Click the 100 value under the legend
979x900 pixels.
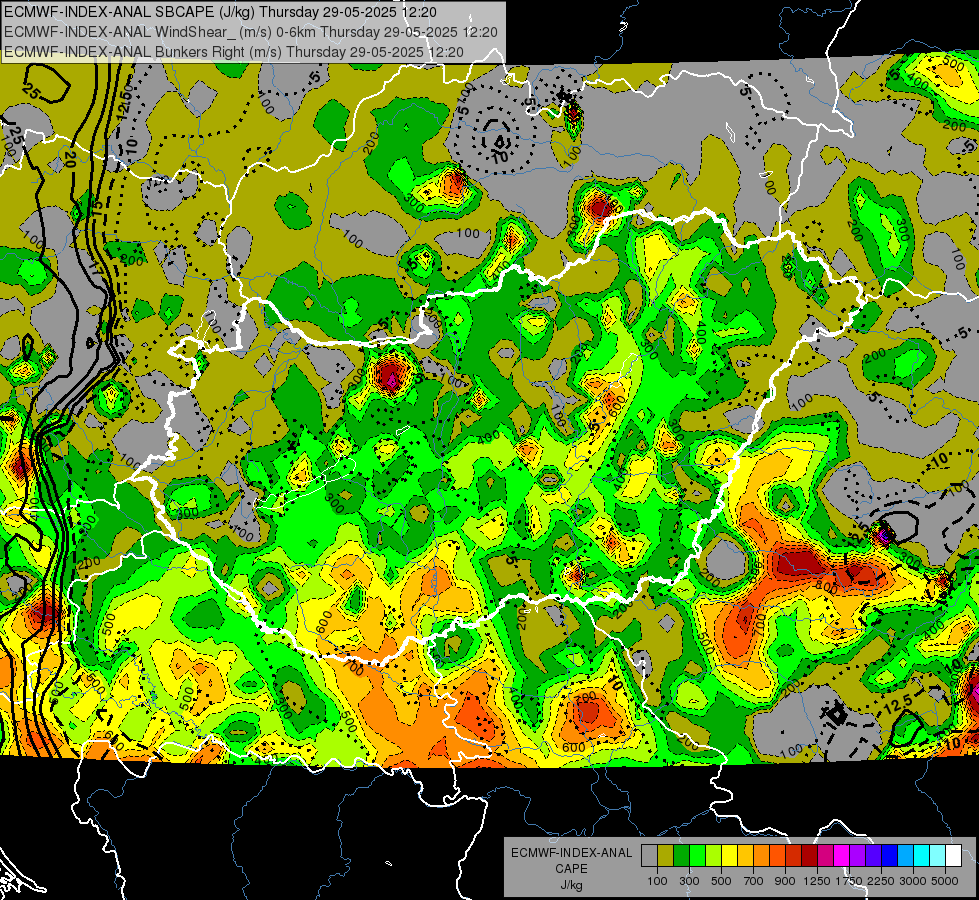[657, 881]
